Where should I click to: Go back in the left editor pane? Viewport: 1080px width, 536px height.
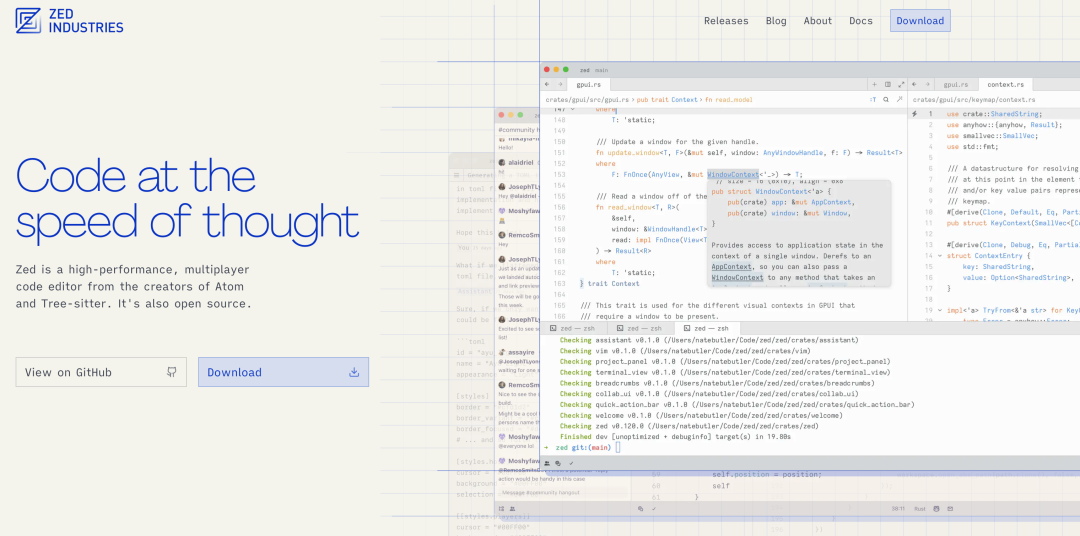click(547, 85)
